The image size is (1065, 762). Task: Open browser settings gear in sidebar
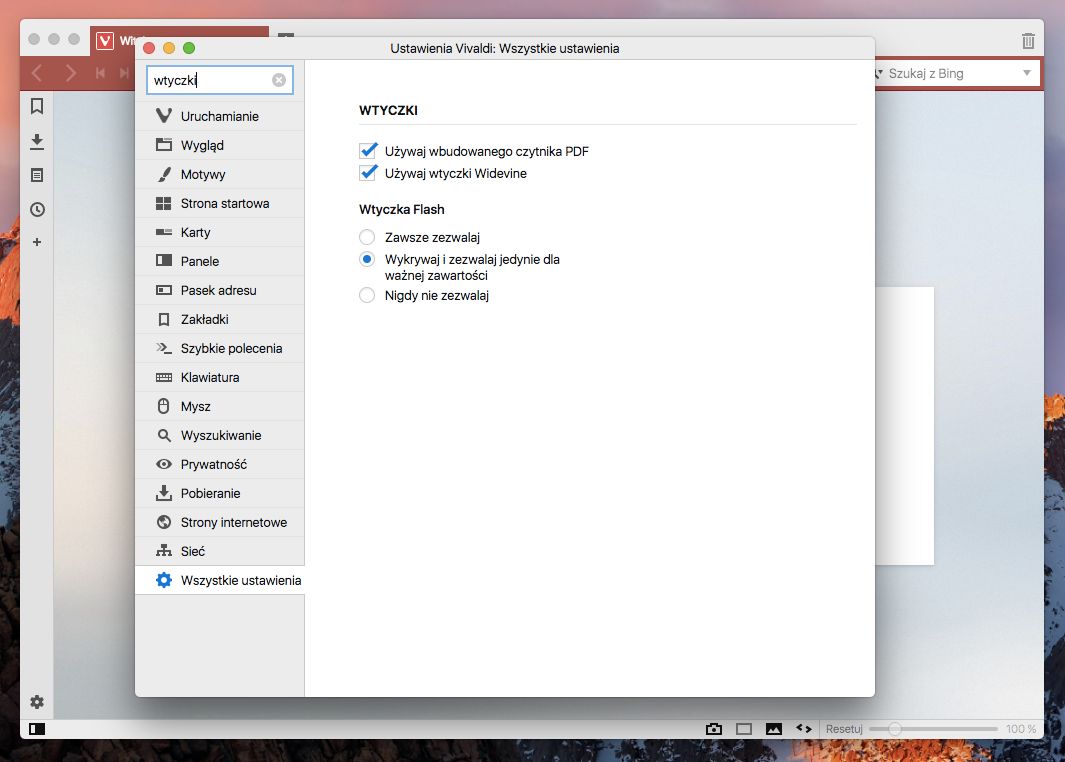[x=37, y=702]
